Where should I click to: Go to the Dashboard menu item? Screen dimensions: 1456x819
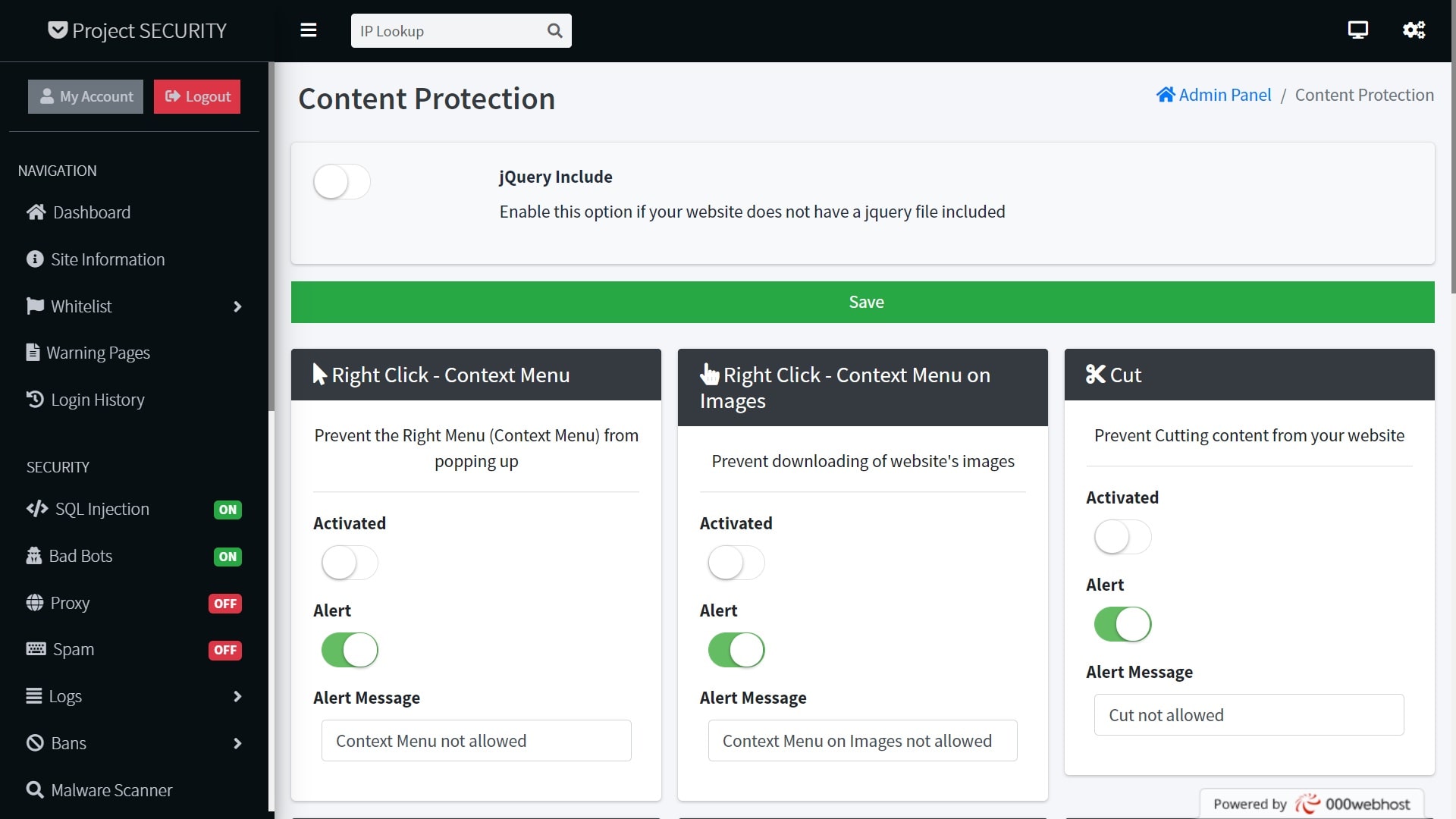point(90,212)
